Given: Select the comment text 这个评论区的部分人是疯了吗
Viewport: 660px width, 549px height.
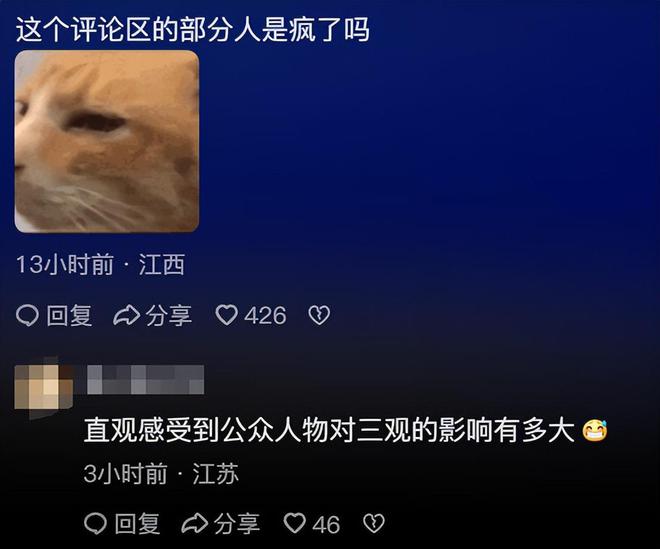Looking at the screenshot, I should 193,30.
